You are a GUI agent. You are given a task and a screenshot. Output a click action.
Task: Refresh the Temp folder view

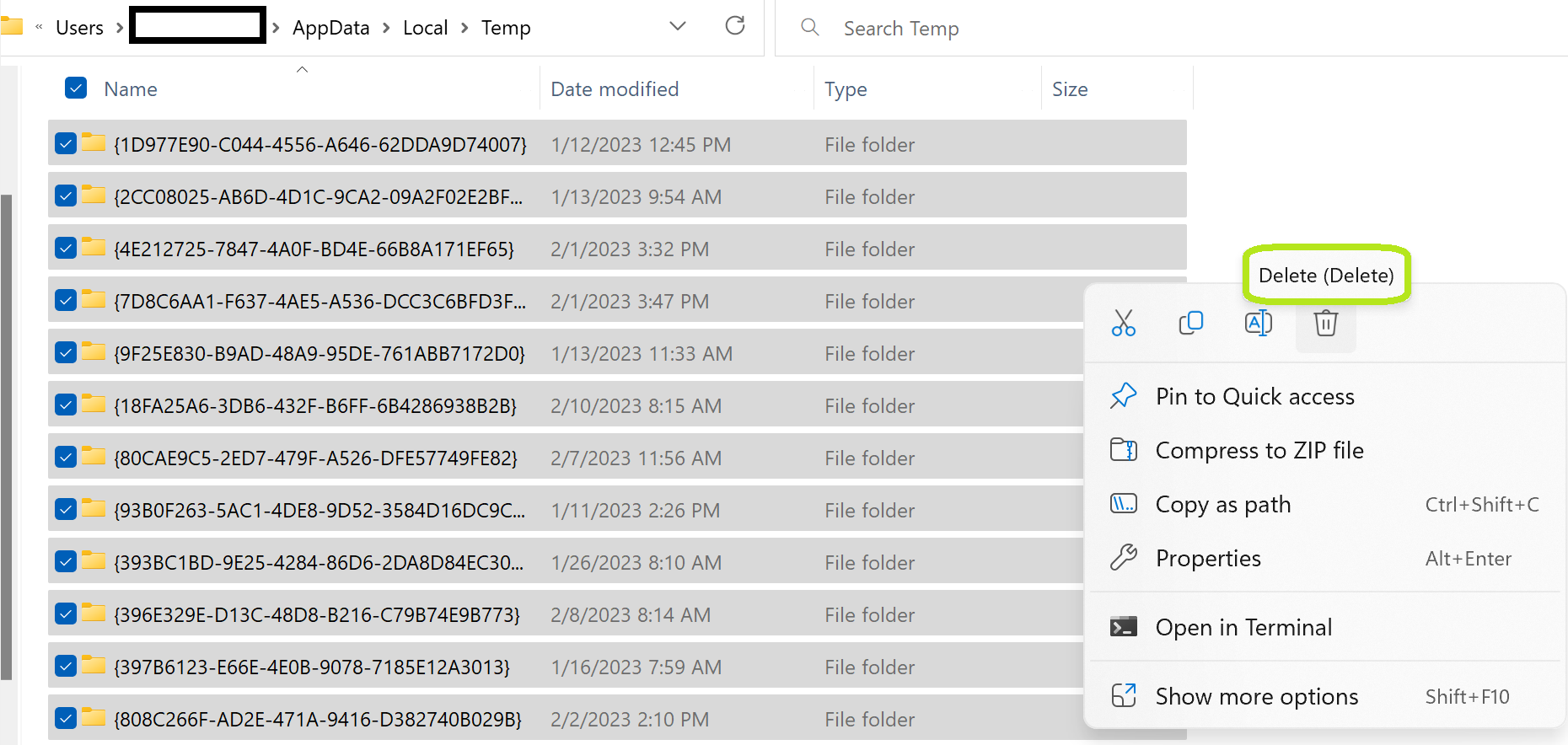735,26
